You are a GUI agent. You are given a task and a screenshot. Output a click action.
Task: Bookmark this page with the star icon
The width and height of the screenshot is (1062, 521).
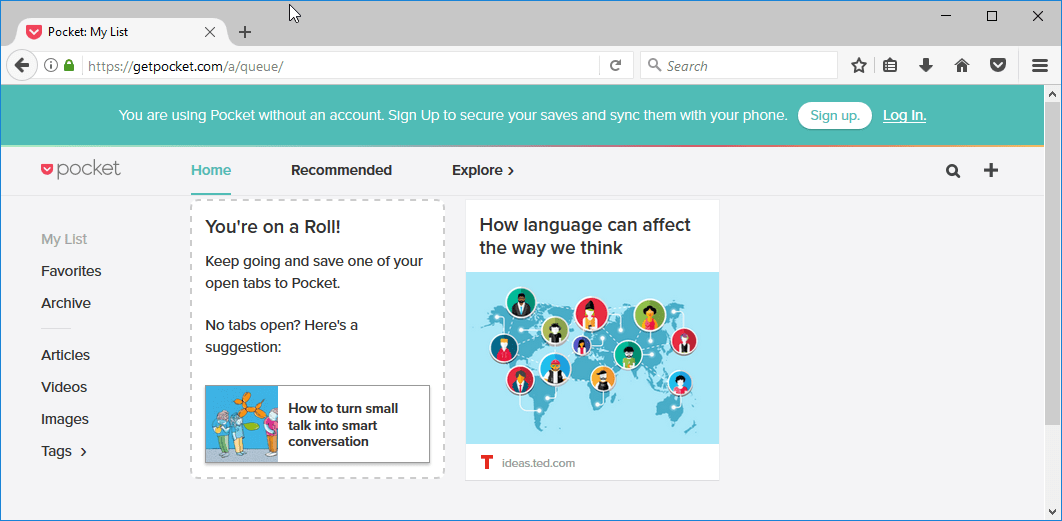tap(859, 66)
